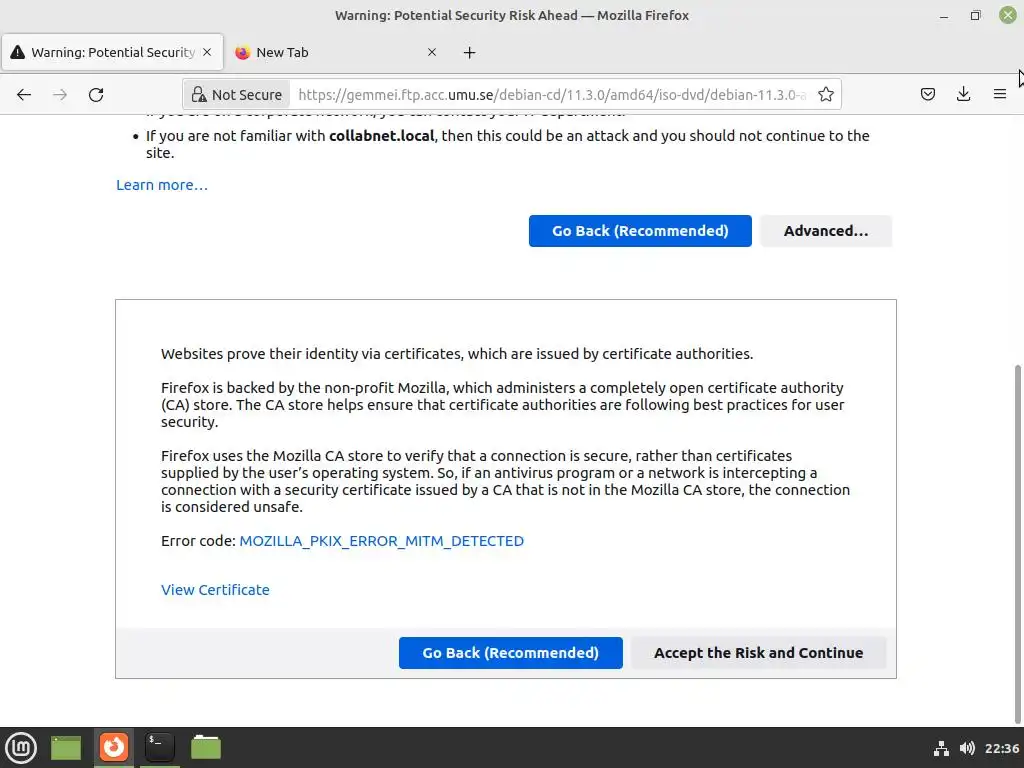1024x768 pixels.
Task: Open the volume tray icon
Action: point(967,748)
